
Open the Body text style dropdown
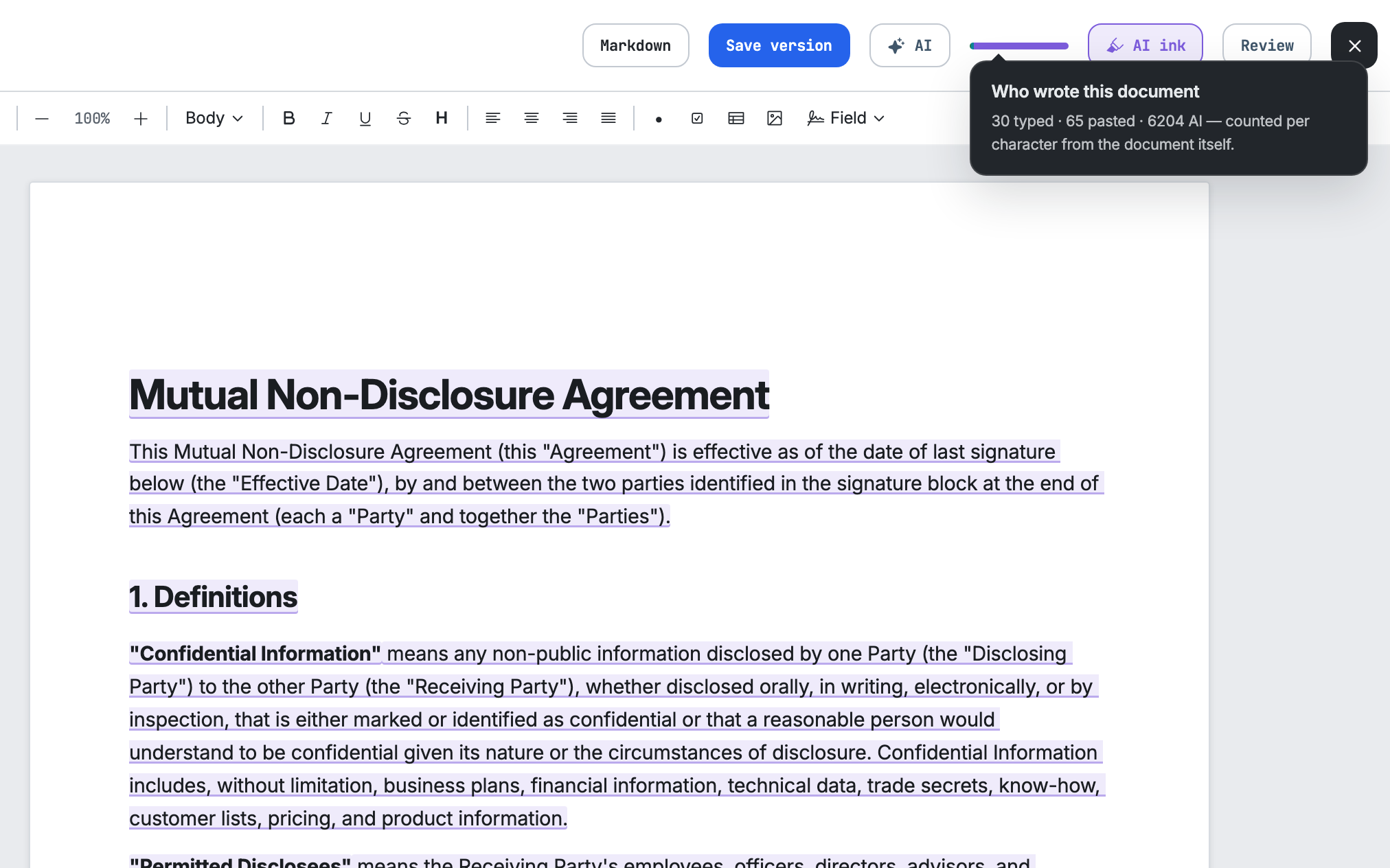(x=214, y=118)
